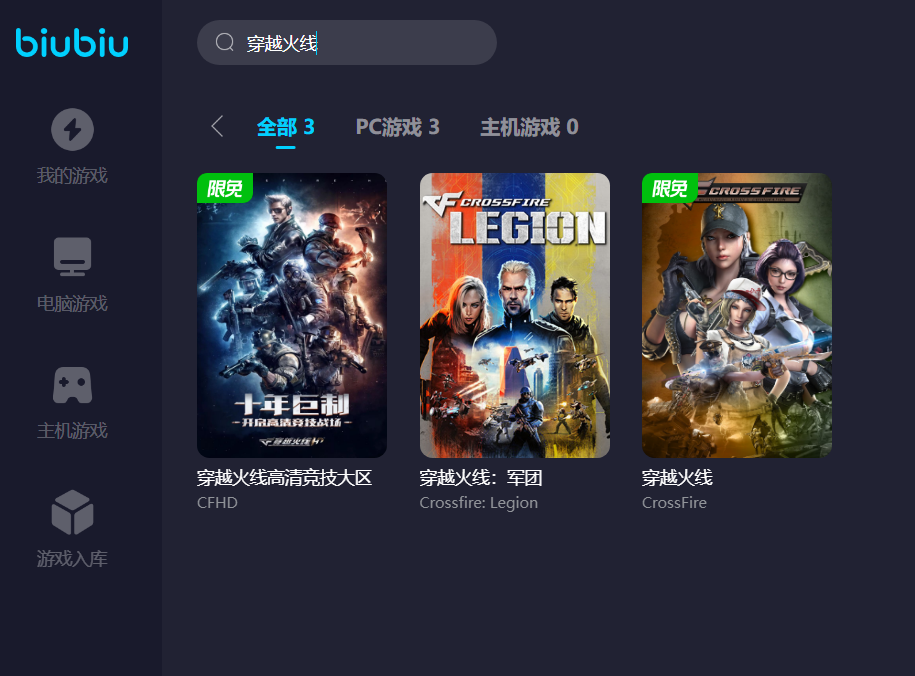Click the 游戏入库 sidebar label

[72, 559]
